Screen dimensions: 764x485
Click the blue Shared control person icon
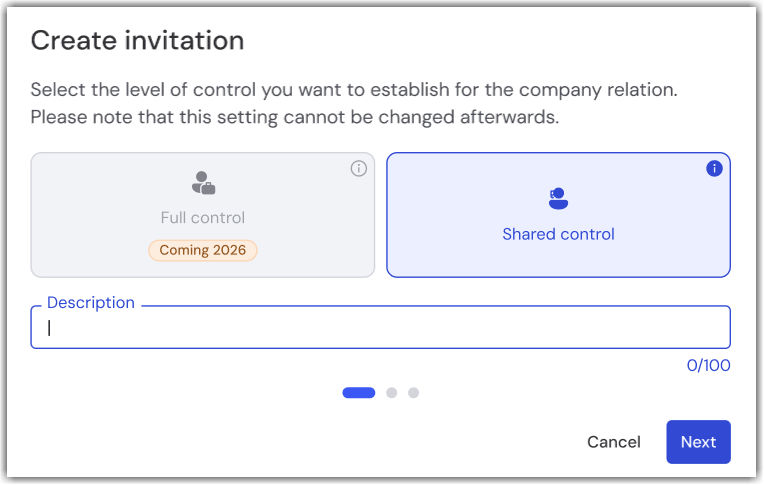pyautogui.click(x=558, y=199)
